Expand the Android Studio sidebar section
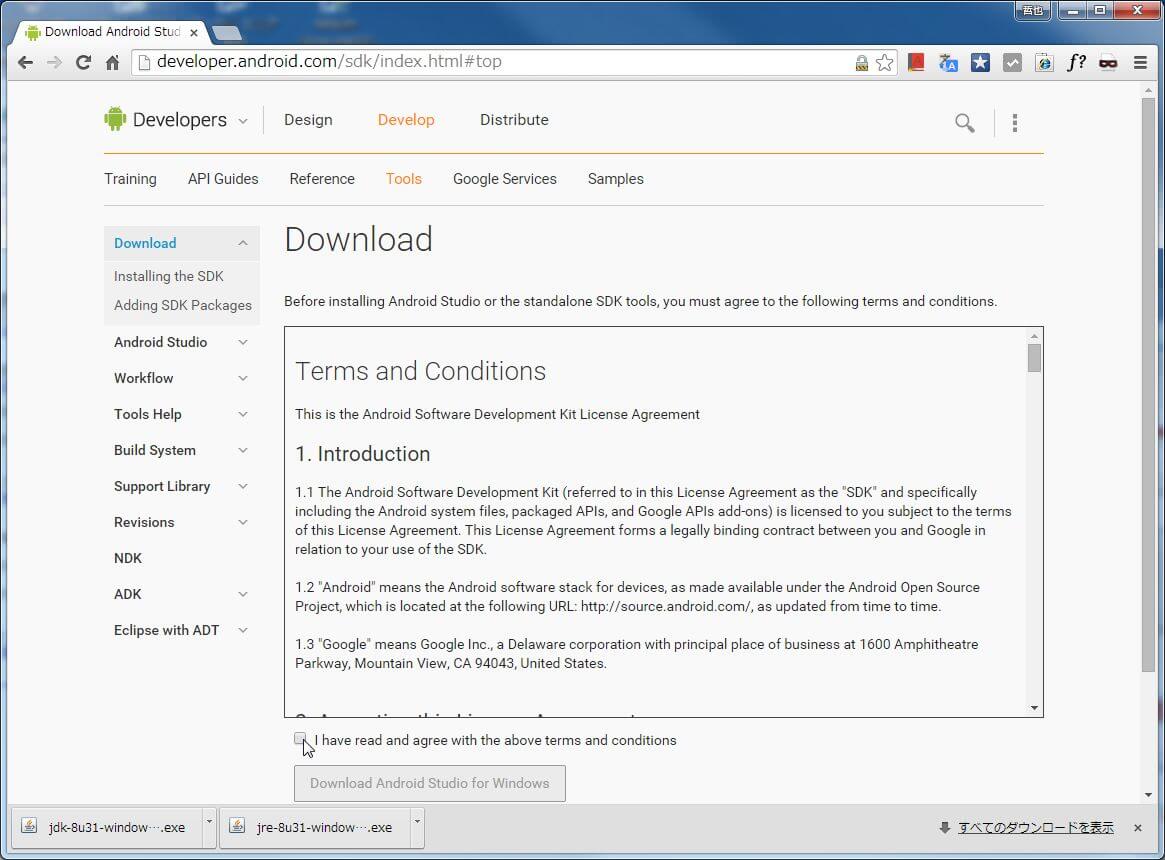Screen dimensions: 1165x860 click(242, 342)
